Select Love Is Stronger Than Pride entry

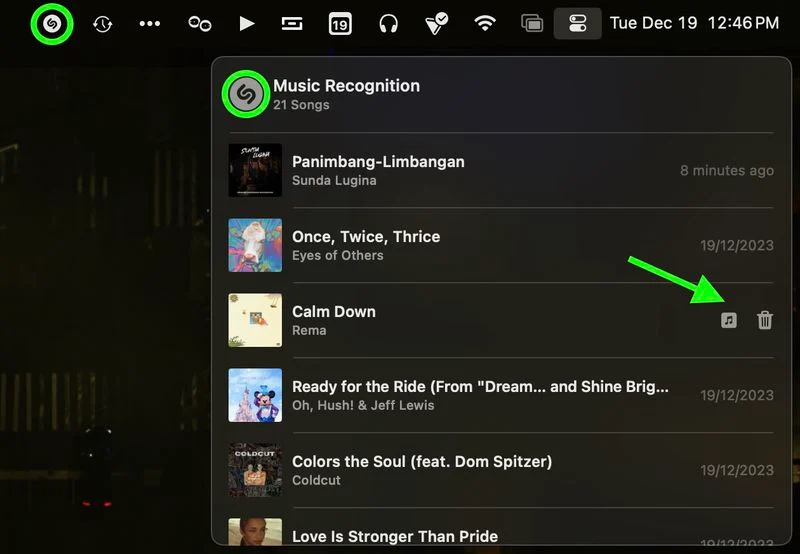(501, 531)
